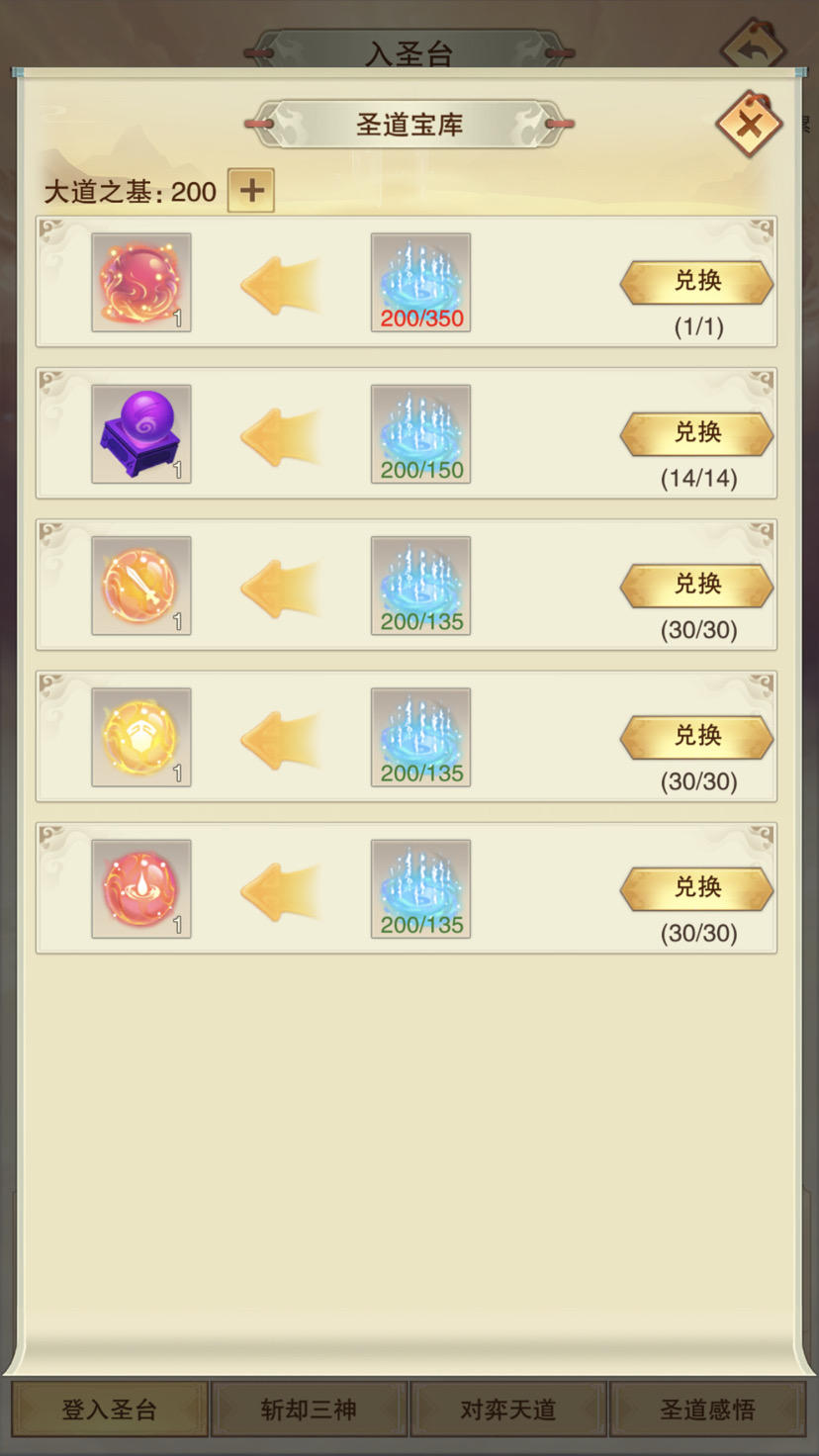Click 兑换 for the red swirling orb
The width and height of the screenshot is (819, 1456).
697,282
